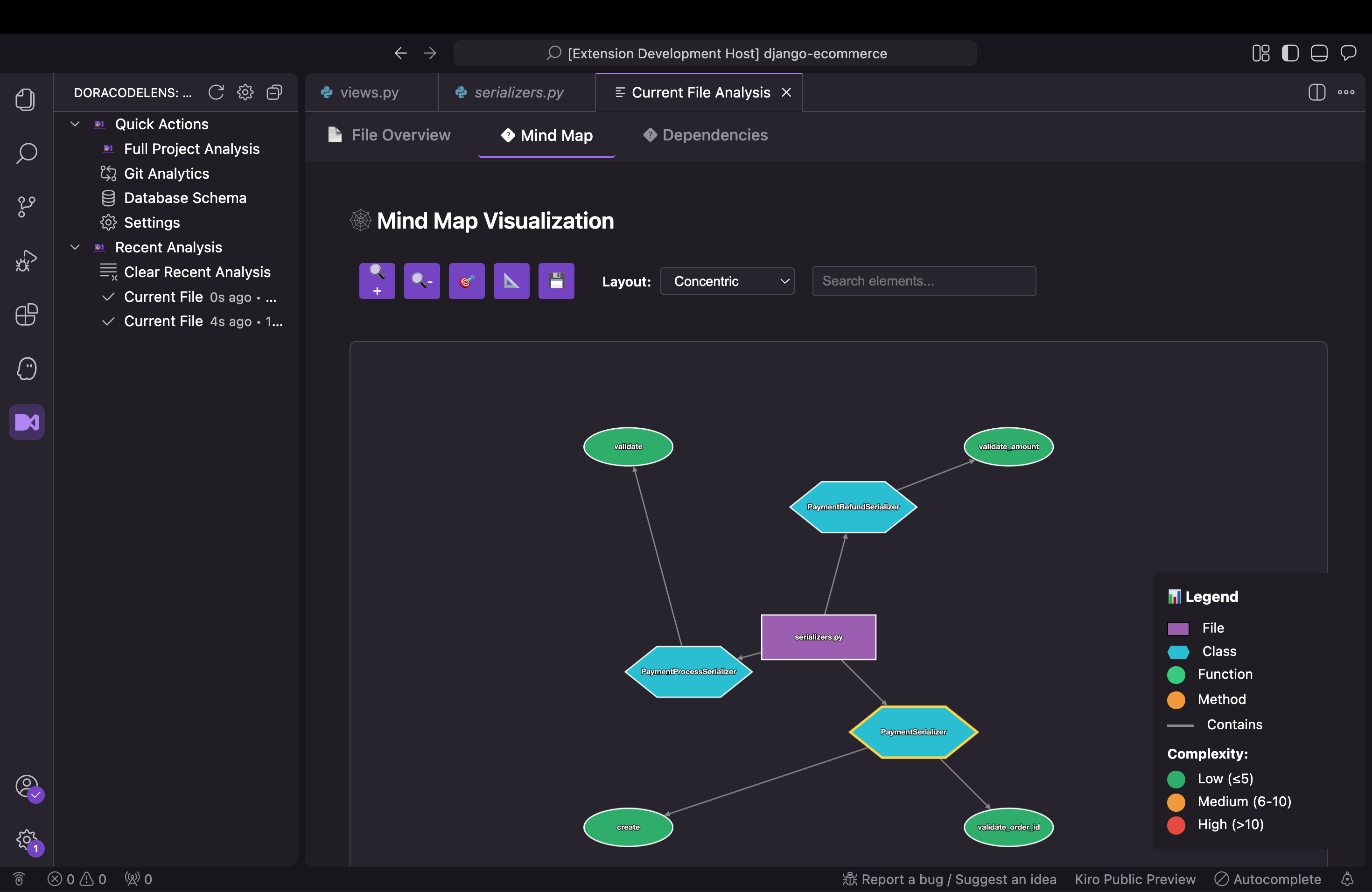The image size is (1372, 892).
Task: Click Report a bug / Suggest an idea
Action: pyautogui.click(x=950, y=879)
